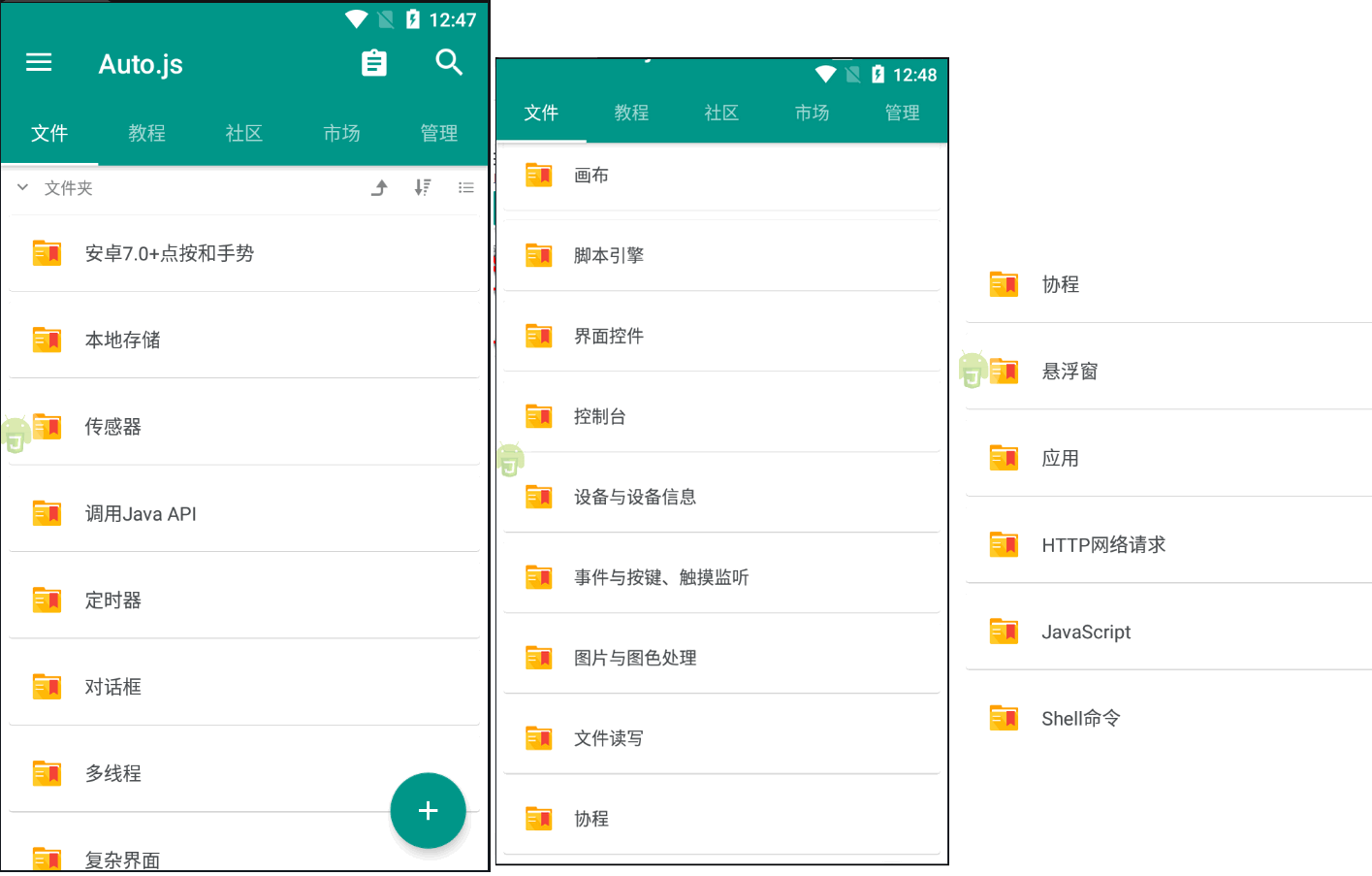Select 本地存储 label

tap(123, 340)
